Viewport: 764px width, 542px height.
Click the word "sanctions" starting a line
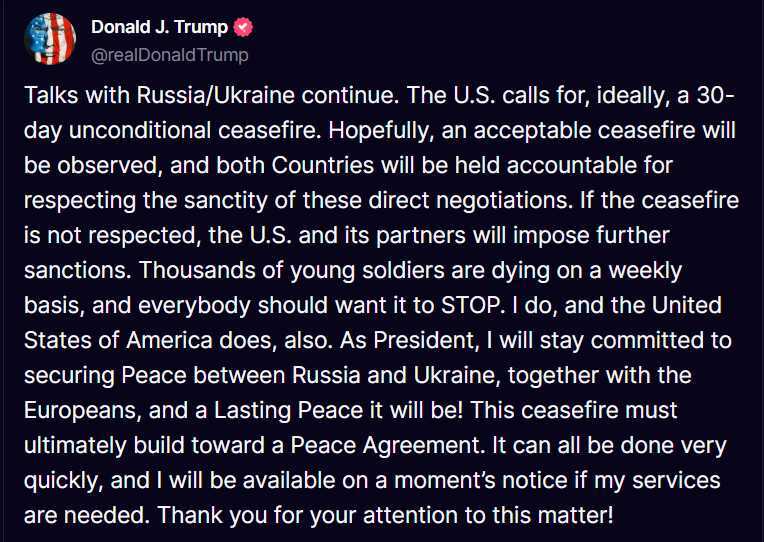75,271
